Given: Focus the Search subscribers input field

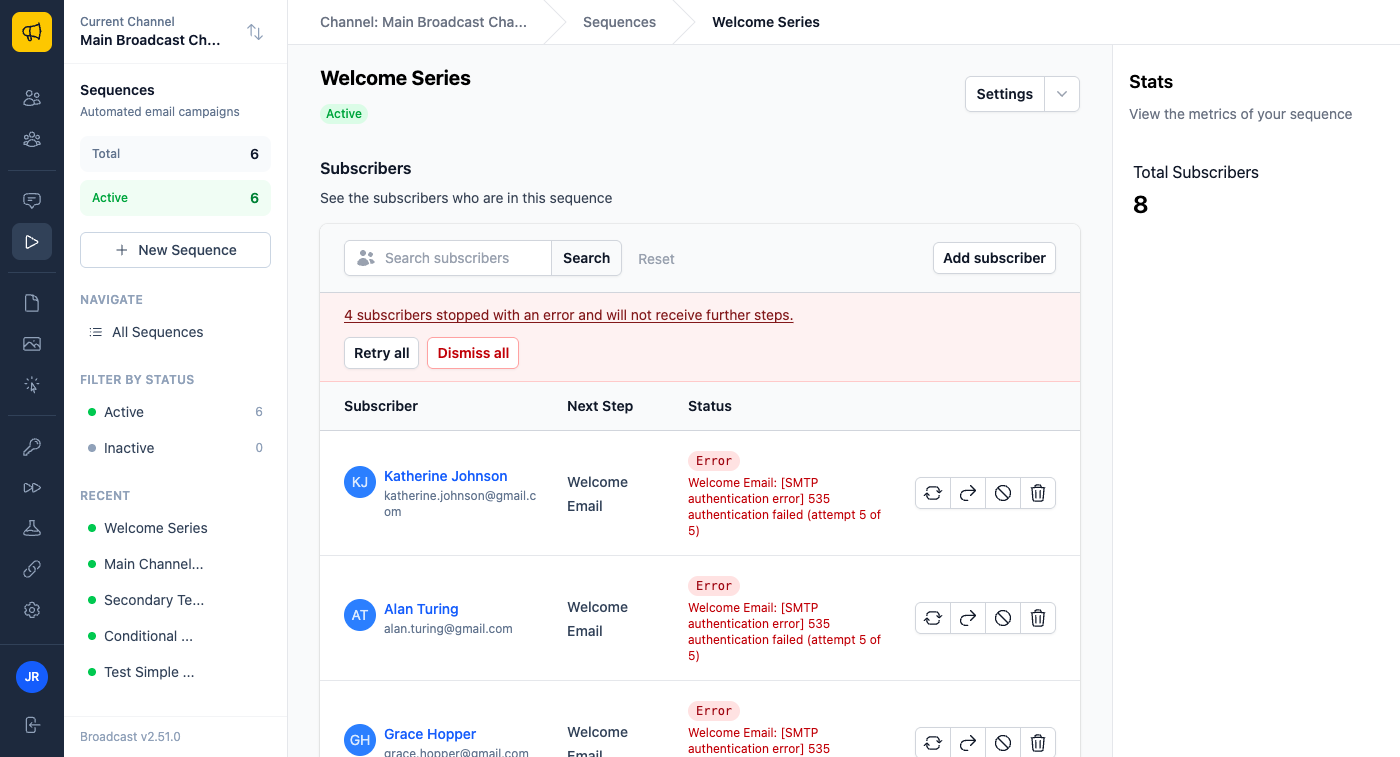Looking at the screenshot, I should 448,258.
